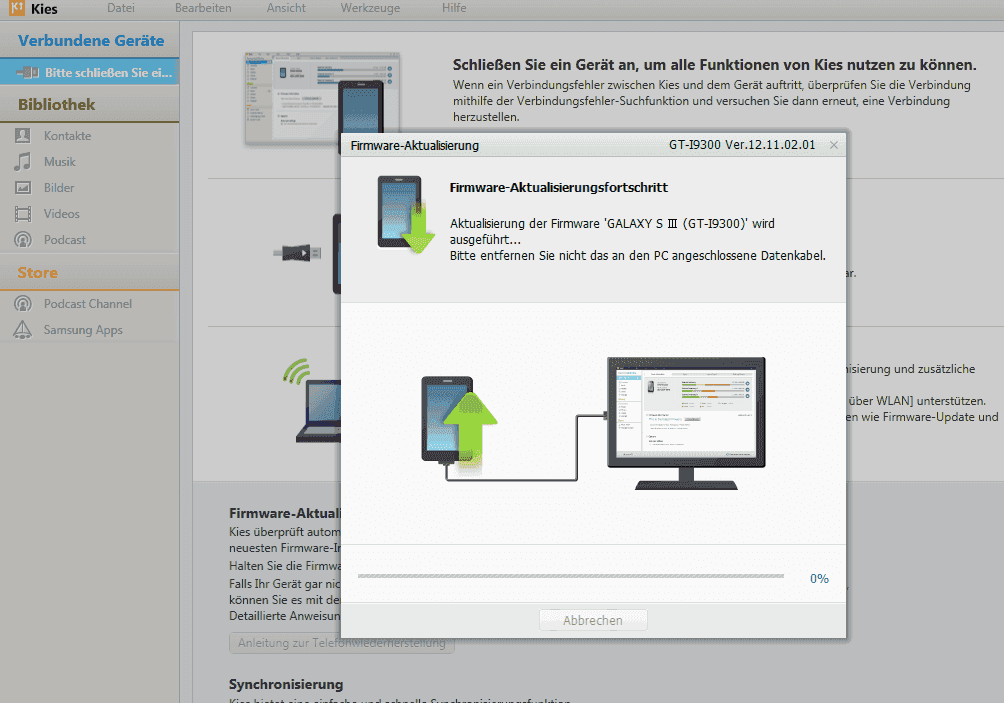Open Kontakte in the library
The height and width of the screenshot is (703, 1004).
[67, 136]
